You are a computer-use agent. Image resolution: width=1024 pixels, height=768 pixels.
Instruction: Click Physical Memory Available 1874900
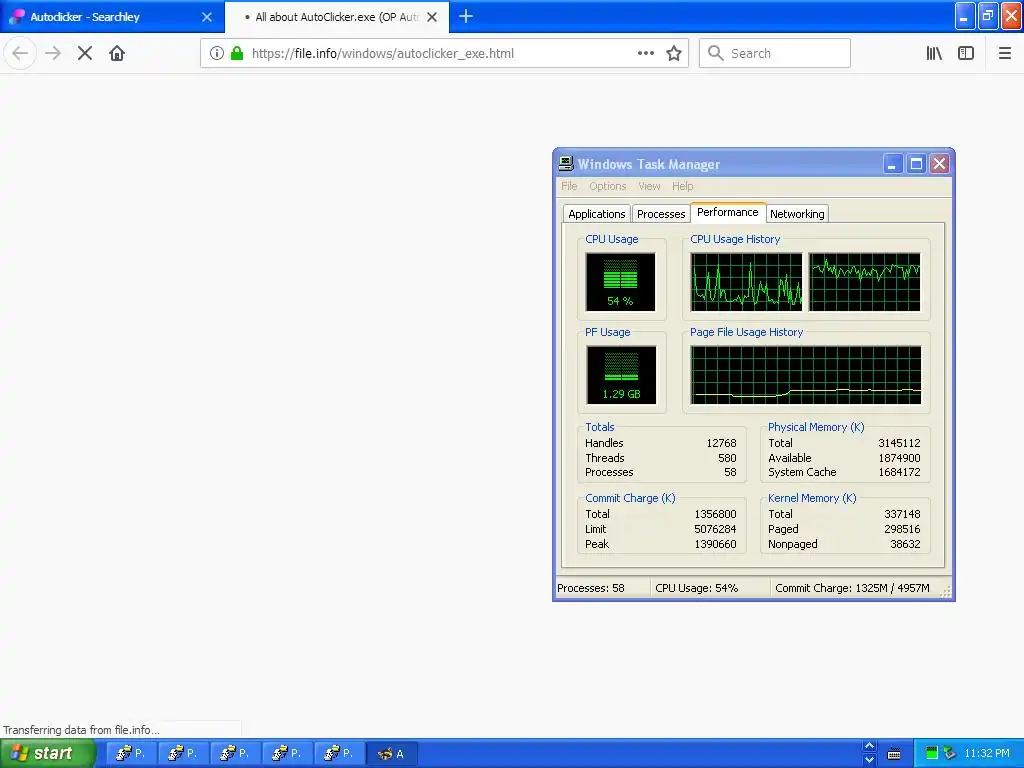coord(899,458)
